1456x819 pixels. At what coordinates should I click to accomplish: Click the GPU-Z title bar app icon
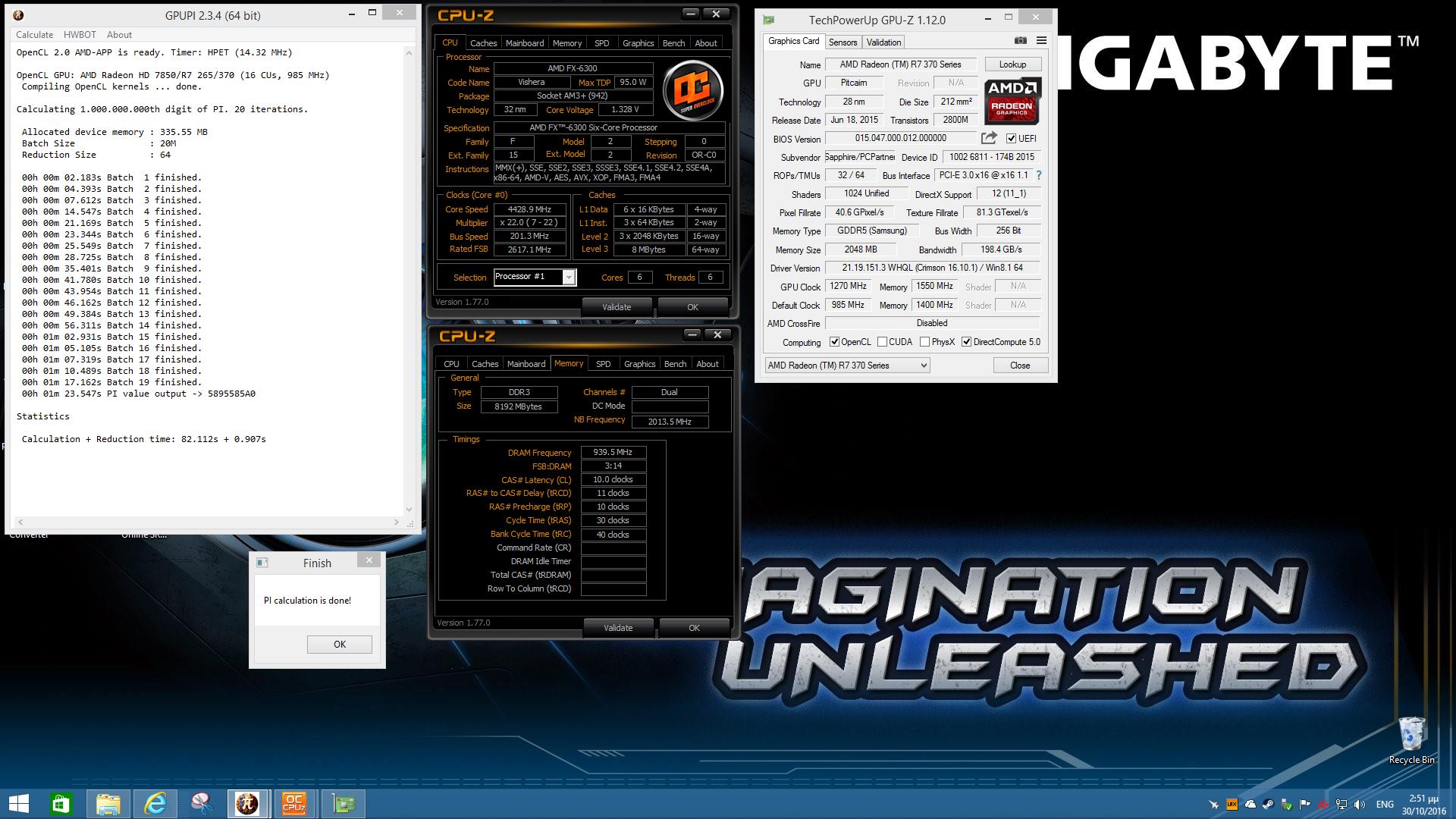[769, 20]
